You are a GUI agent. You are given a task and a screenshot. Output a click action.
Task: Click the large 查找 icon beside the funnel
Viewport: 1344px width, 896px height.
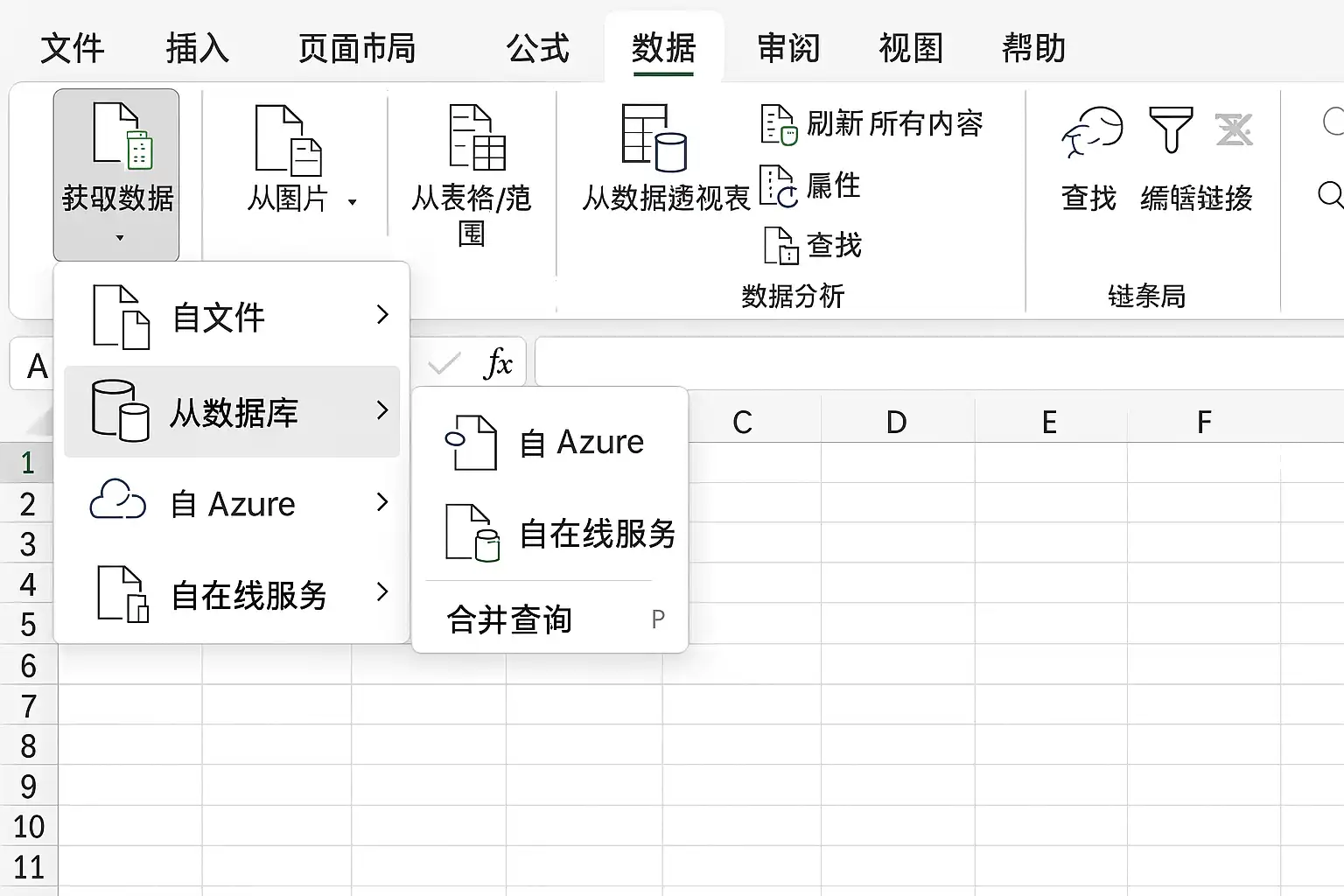pyautogui.click(x=1093, y=132)
